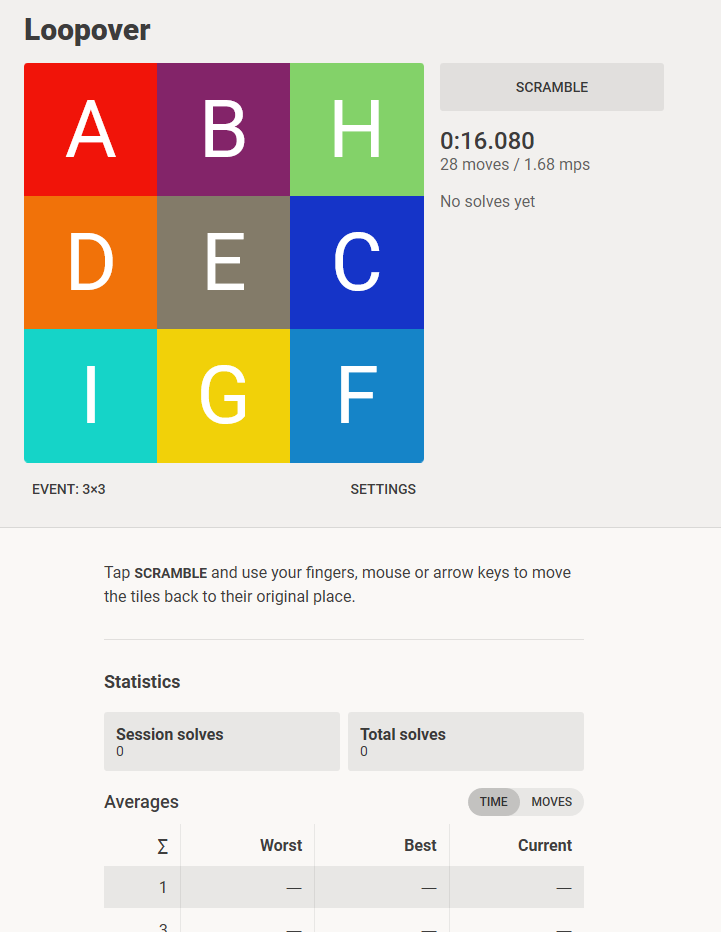
Task: Click the red A tile
Action: [x=90, y=130]
